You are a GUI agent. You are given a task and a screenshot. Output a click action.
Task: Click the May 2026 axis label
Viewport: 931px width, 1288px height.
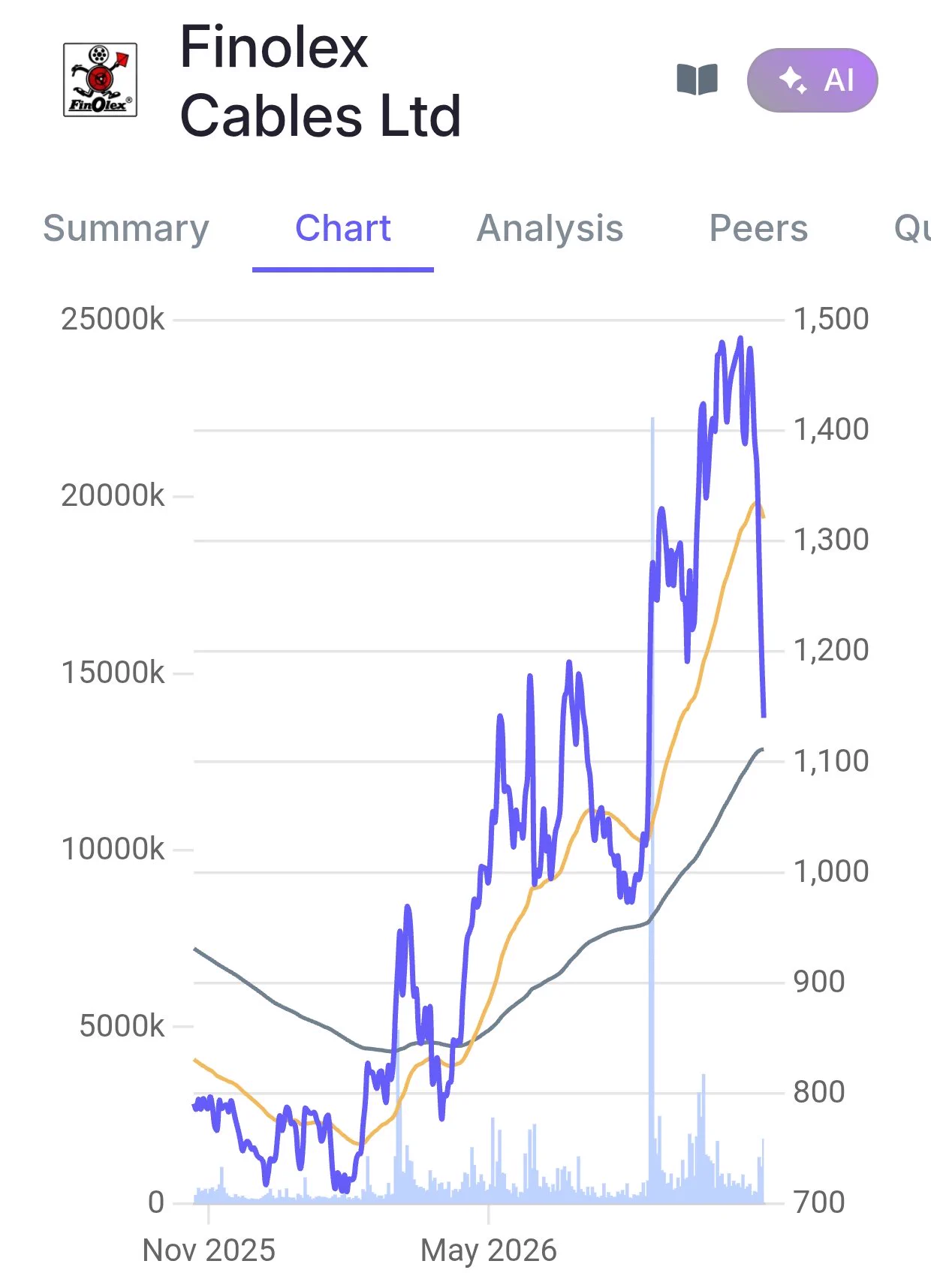point(489,1250)
